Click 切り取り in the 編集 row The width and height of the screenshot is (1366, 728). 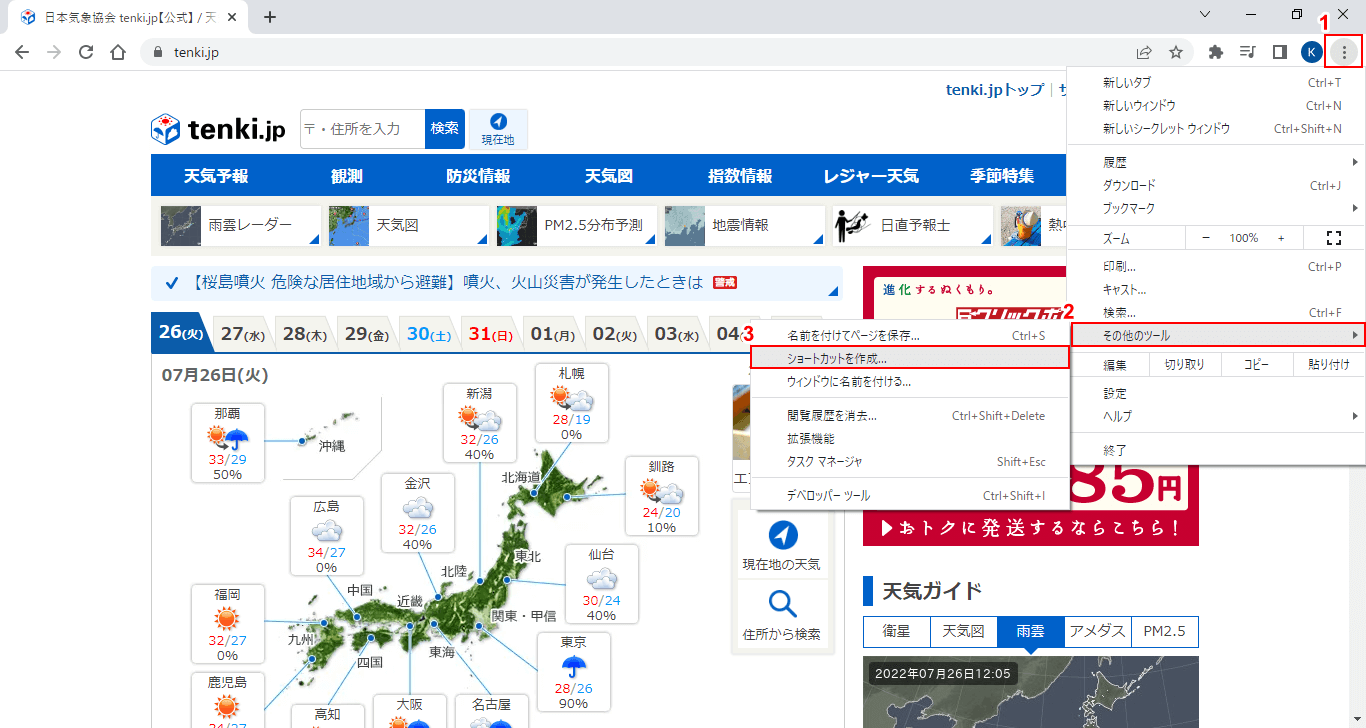click(x=1185, y=365)
